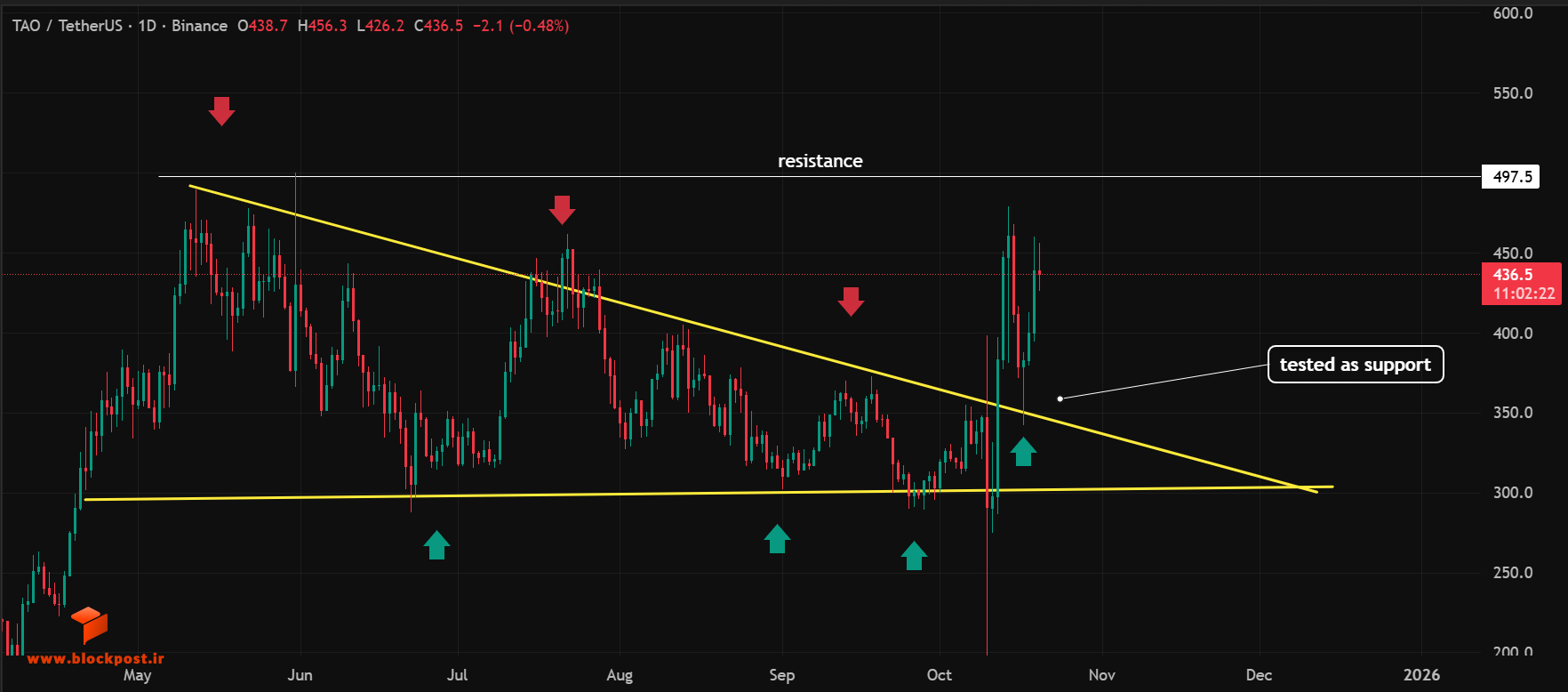Click the green up arrow below September low
1568x692 pixels.
[777, 538]
